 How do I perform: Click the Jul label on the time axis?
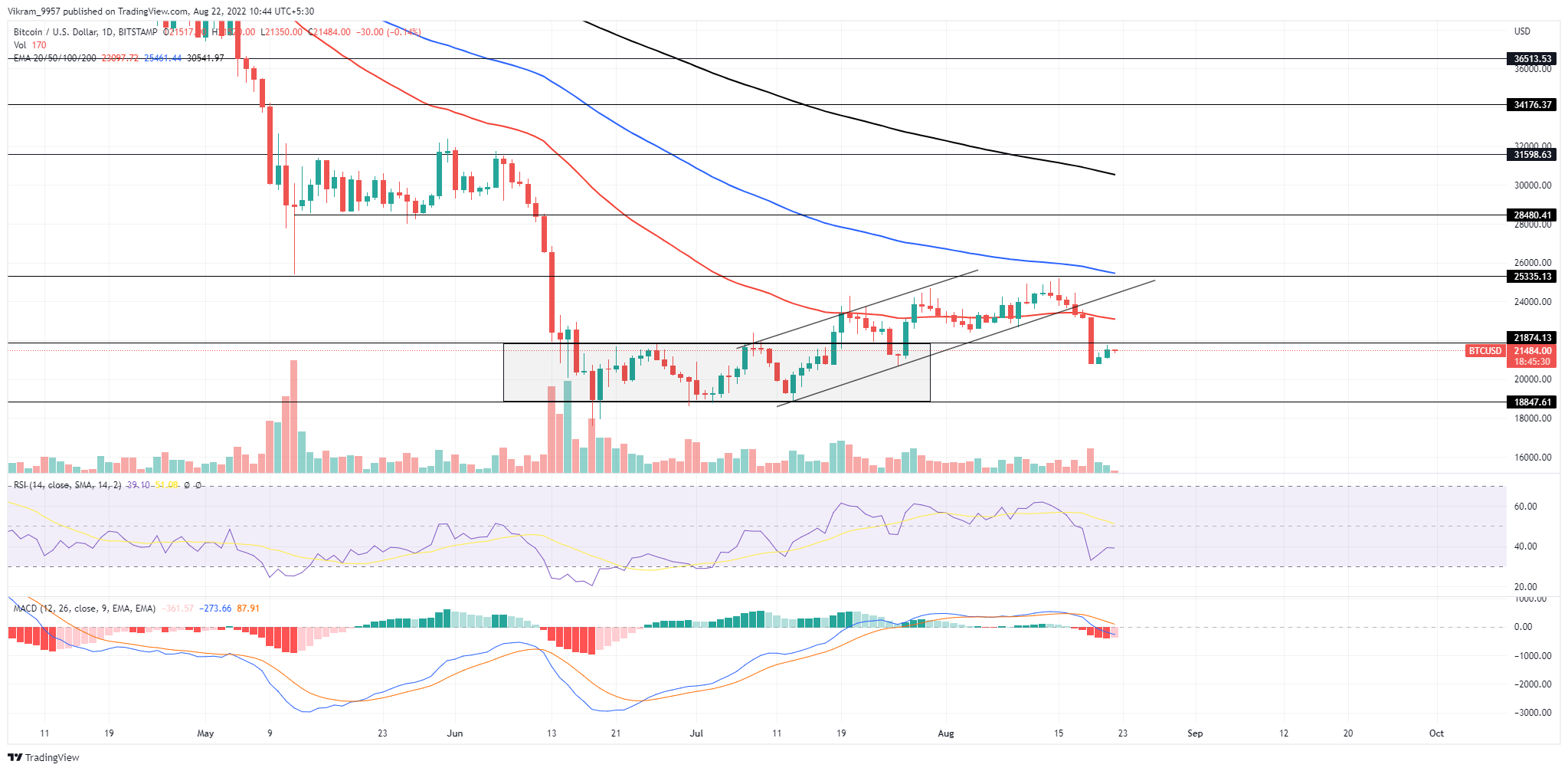tap(697, 733)
